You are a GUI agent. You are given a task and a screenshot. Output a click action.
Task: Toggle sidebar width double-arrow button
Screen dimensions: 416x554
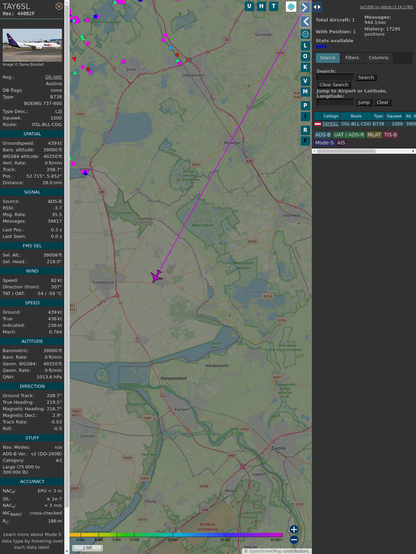[x=317, y=7]
